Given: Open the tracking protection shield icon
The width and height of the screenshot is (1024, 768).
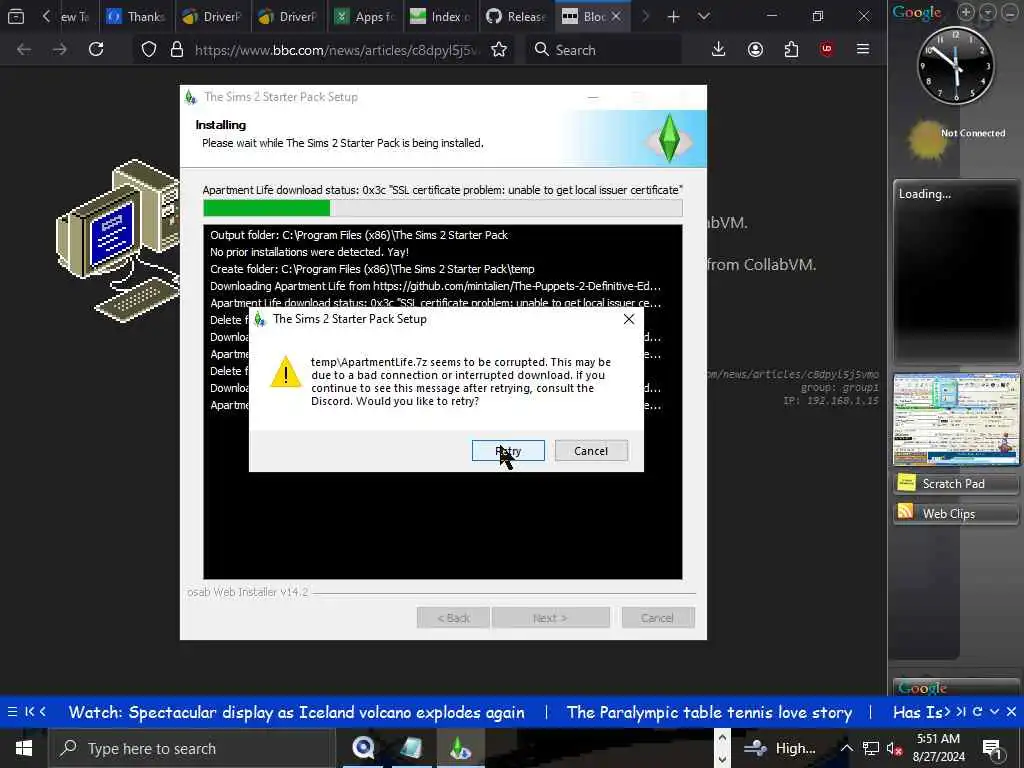Looking at the screenshot, I should 149,50.
